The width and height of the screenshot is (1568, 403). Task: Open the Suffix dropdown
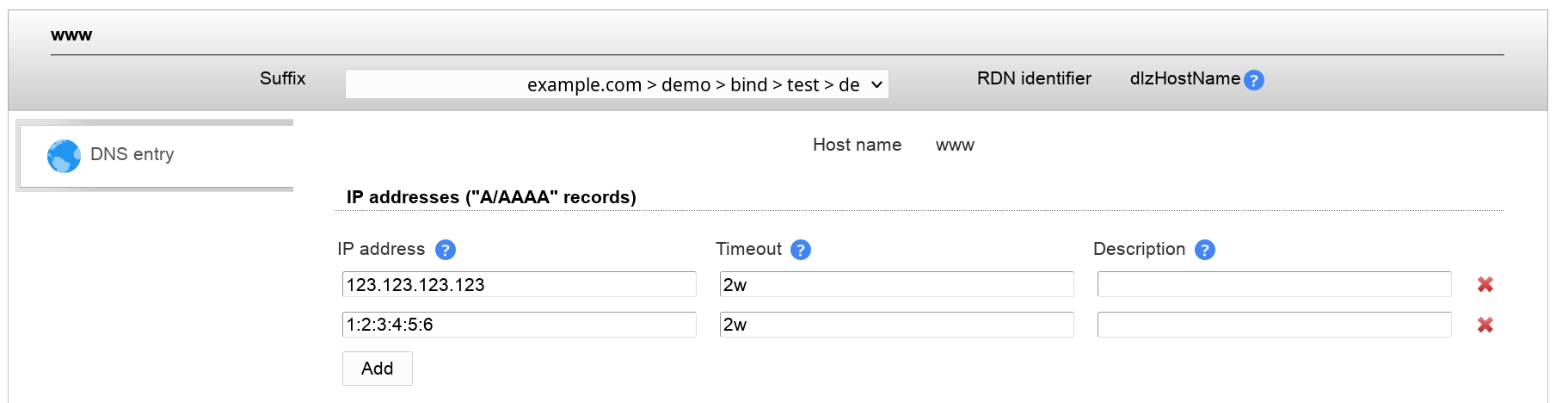[x=616, y=84]
